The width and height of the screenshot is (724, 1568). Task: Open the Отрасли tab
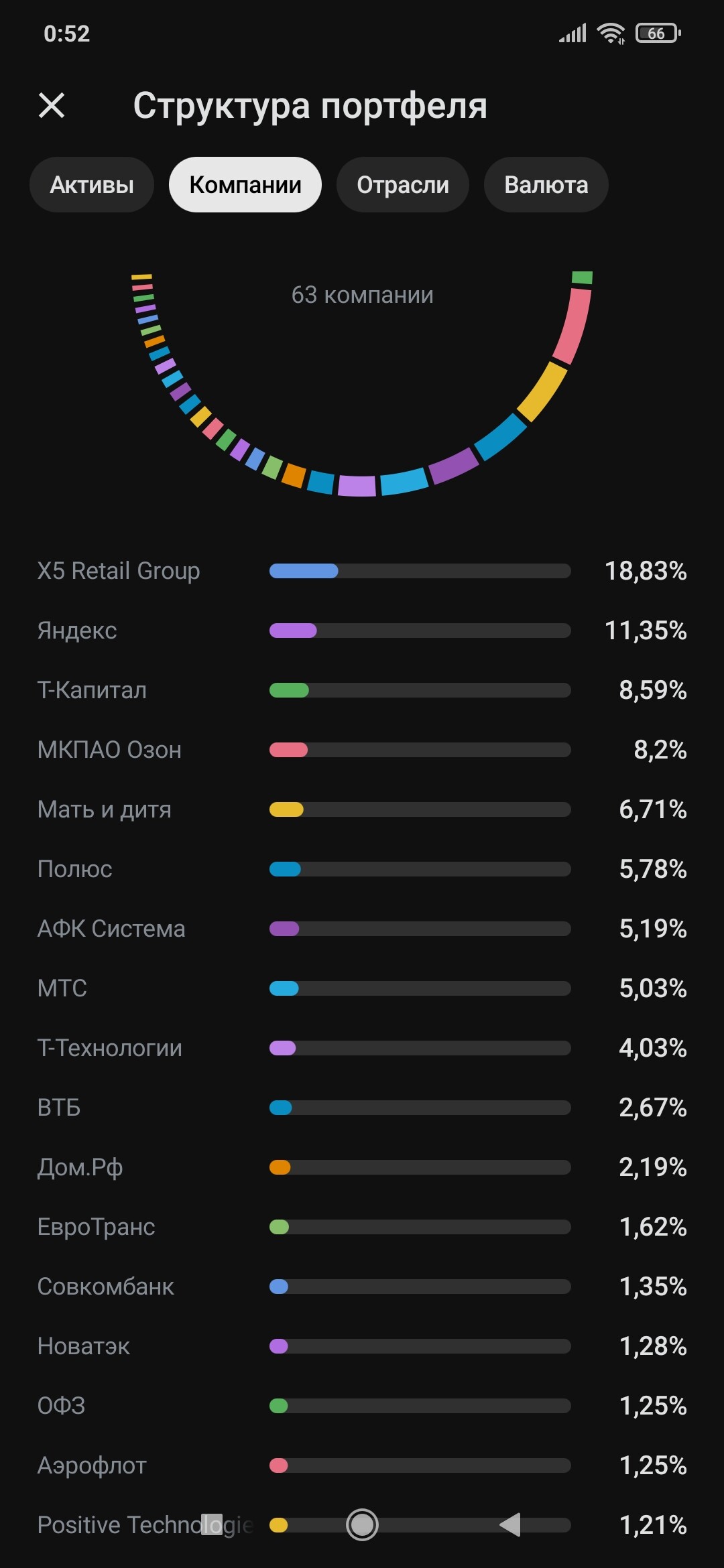click(402, 185)
